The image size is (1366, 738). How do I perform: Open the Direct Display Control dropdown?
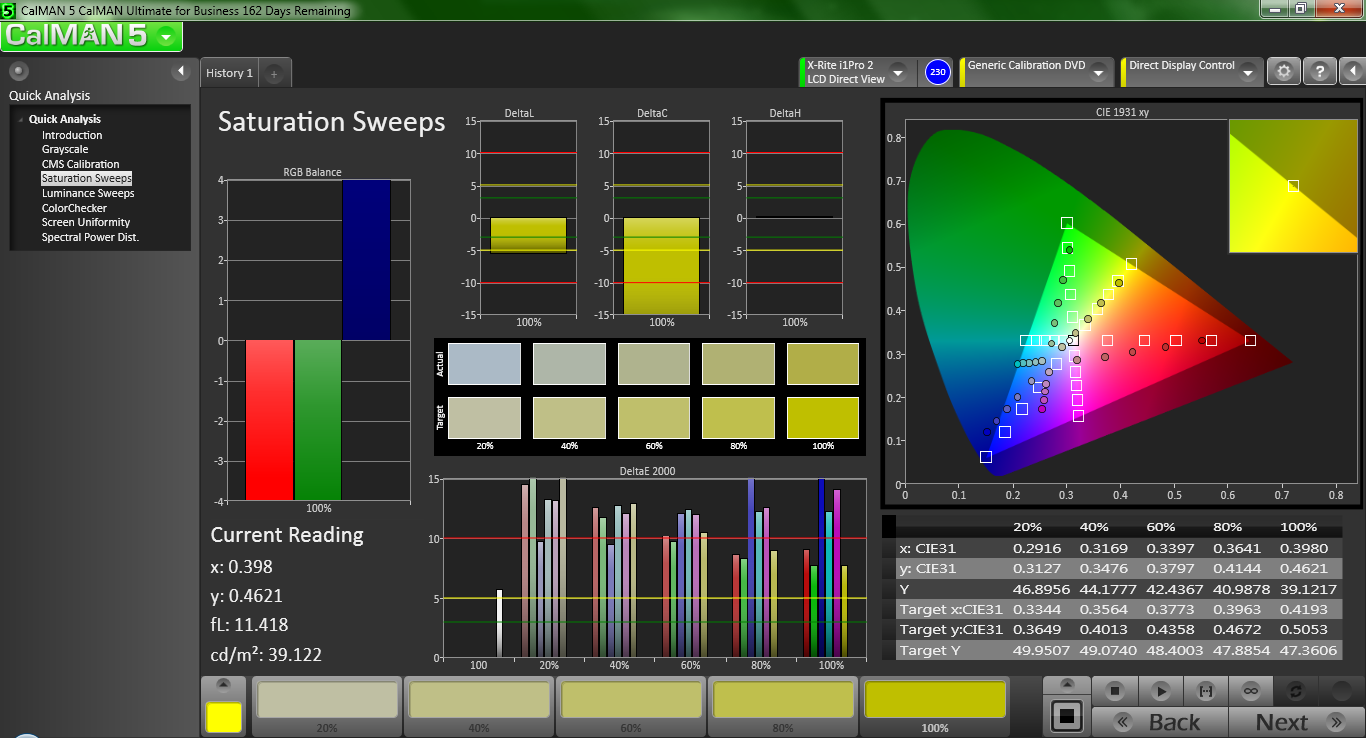point(1247,73)
